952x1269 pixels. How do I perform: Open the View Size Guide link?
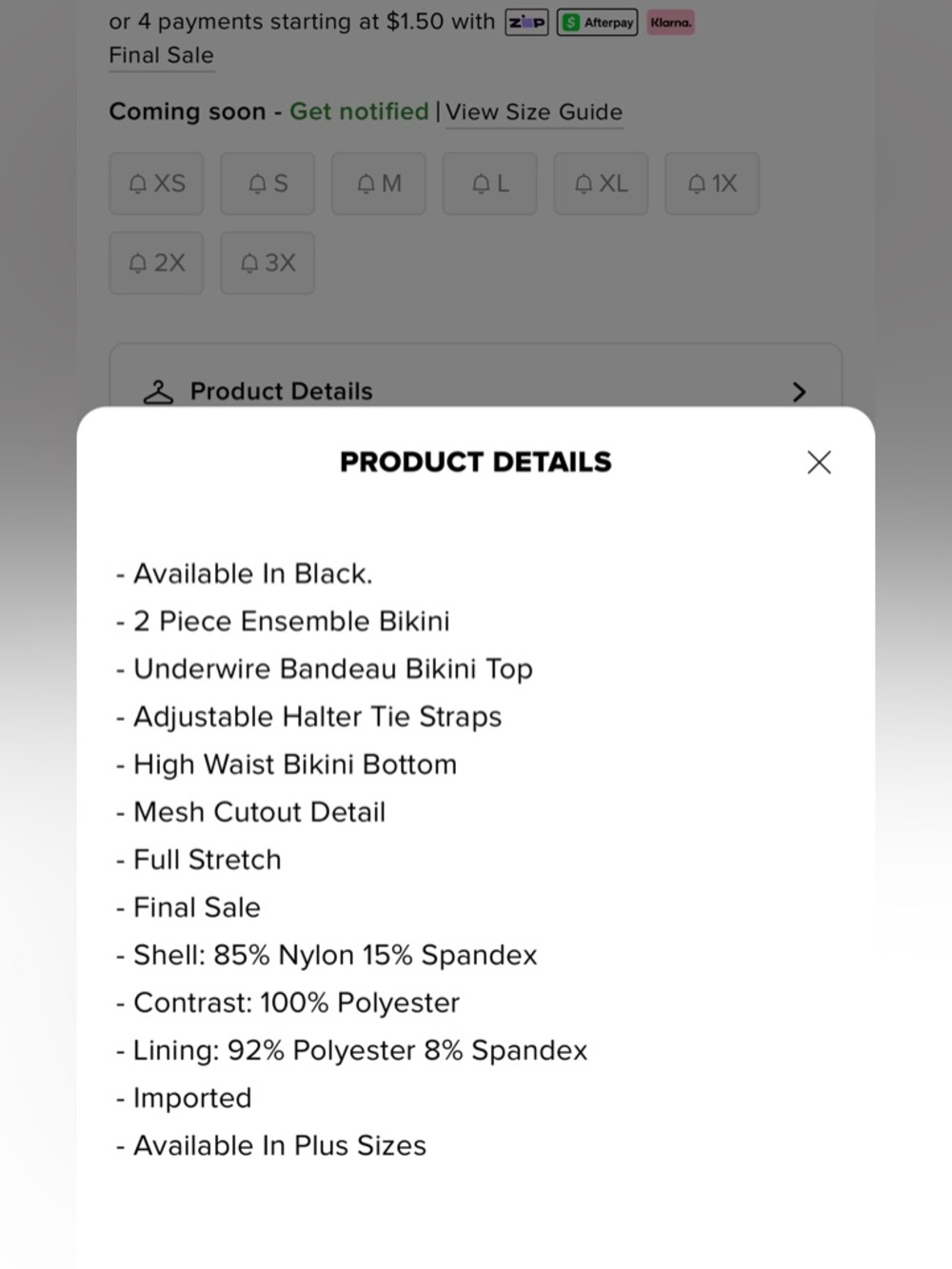pyautogui.click(x=534, y=112)
